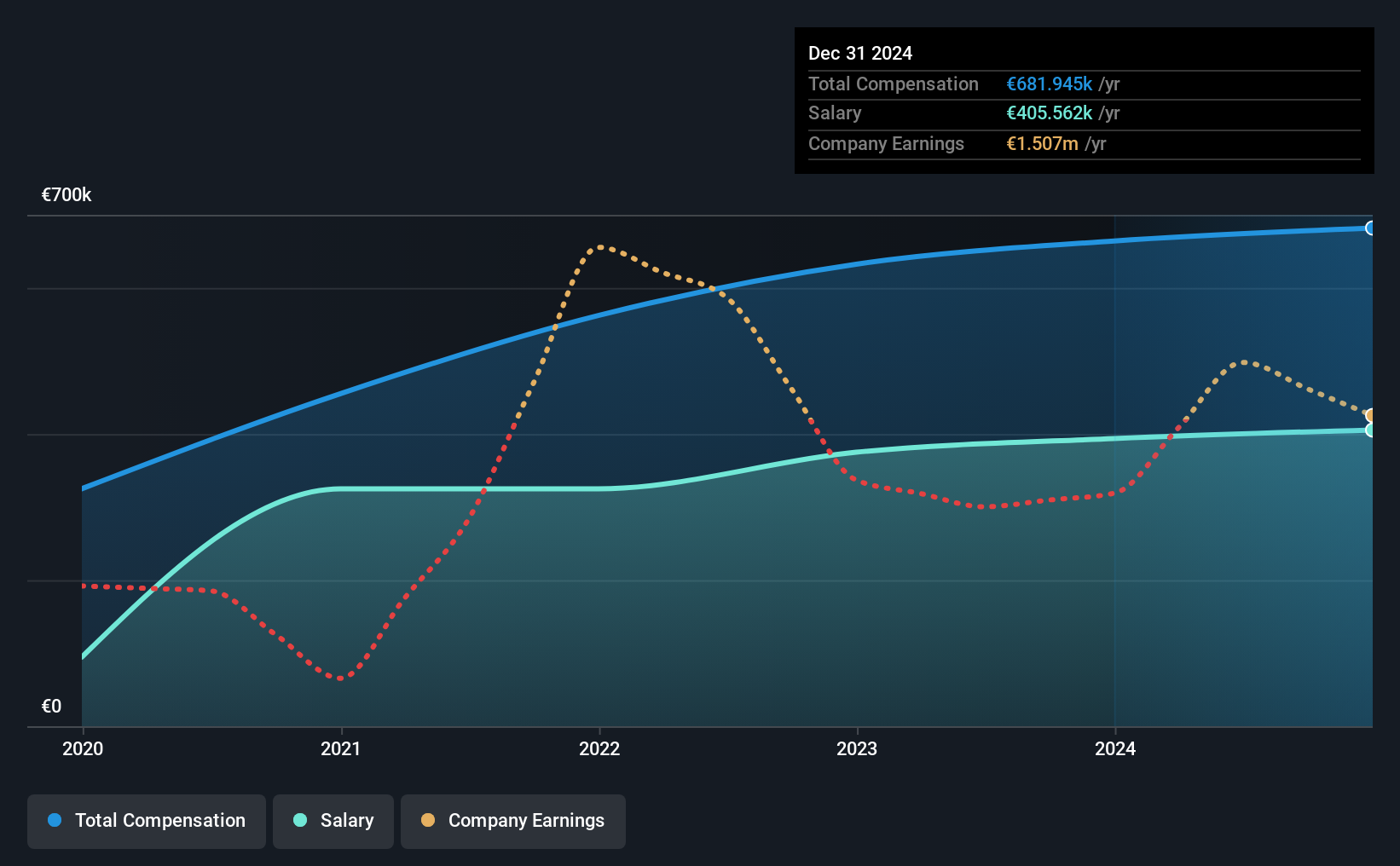This screenshot has width=1400, height=866.
Task: Click the teal Salary legend dot
Action: pyautogui.click(x=300, y=820)
